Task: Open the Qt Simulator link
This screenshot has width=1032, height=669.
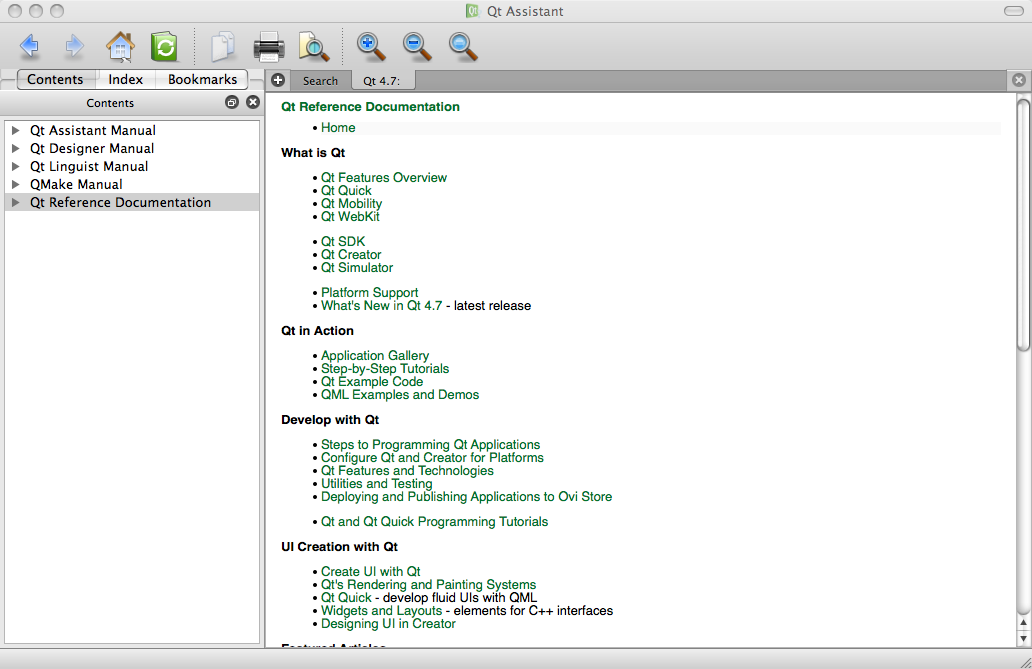Action: (x=357, y=268)
